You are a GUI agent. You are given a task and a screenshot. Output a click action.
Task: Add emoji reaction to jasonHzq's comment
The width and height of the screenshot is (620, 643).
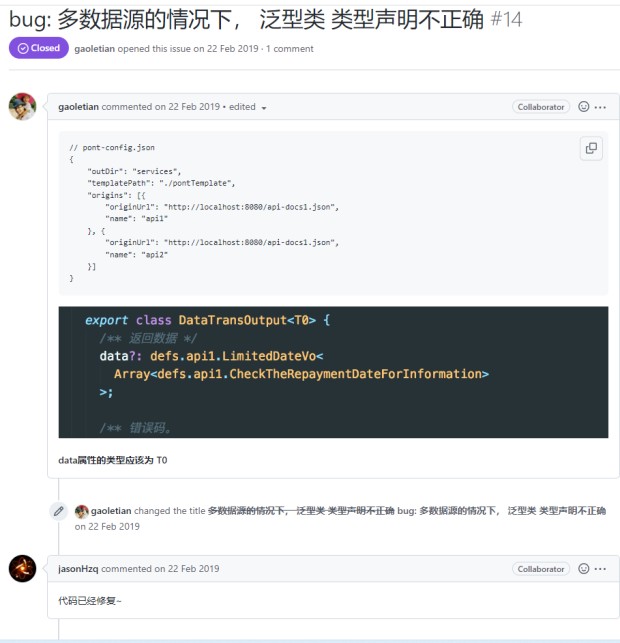point(584,568)
